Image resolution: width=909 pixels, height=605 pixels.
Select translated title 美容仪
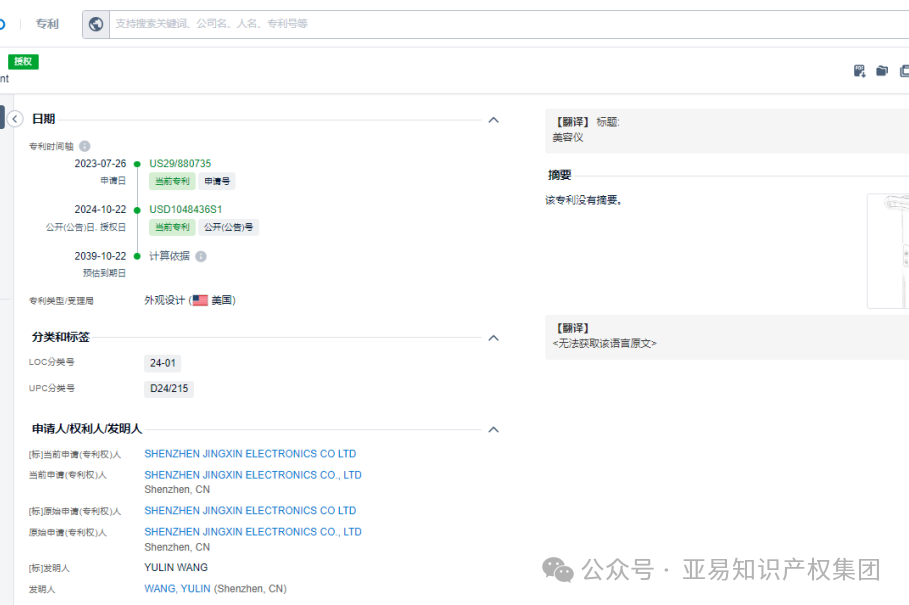point(568,137)
